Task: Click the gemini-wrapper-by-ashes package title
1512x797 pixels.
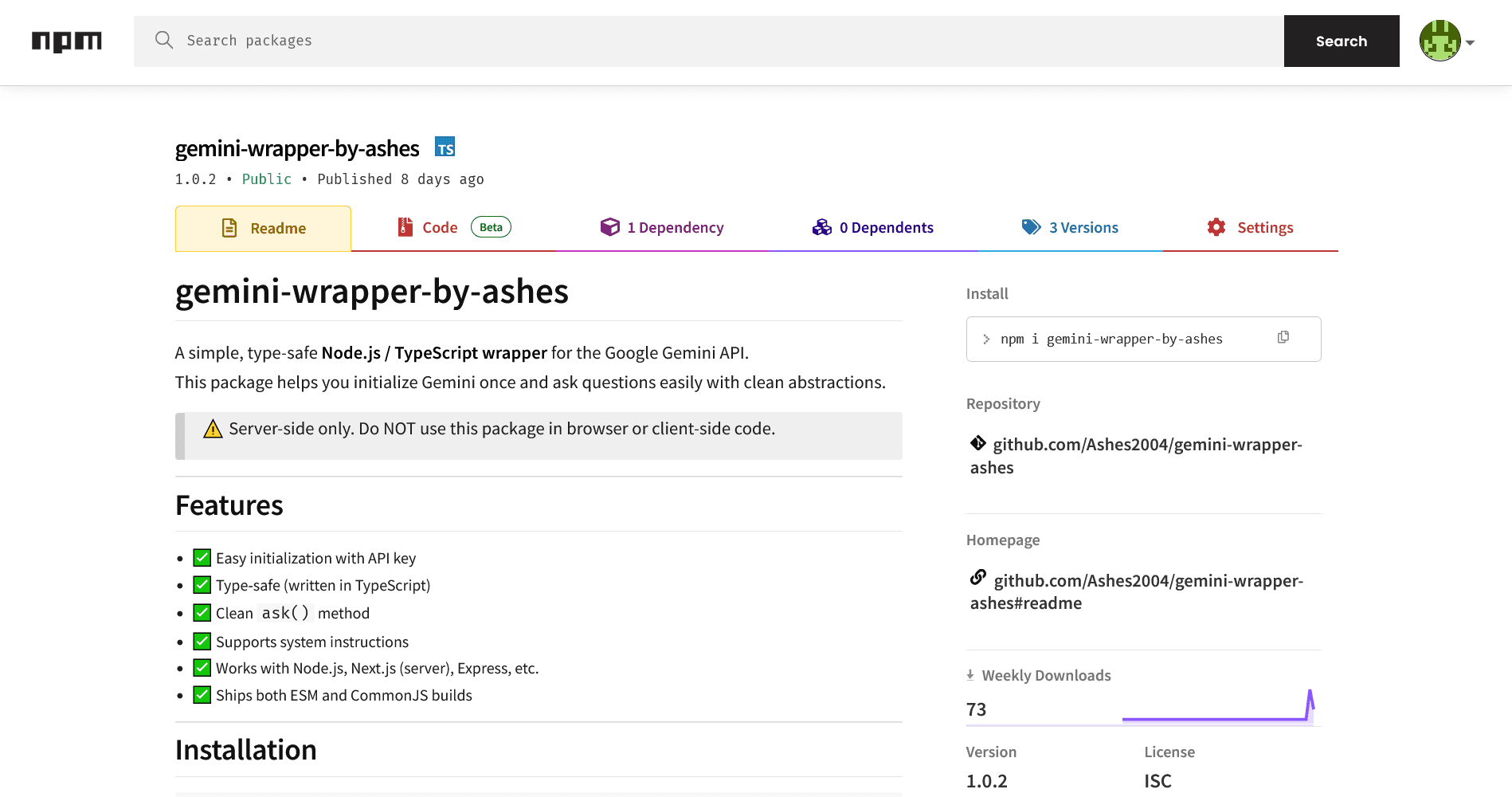Action: tap(297, 149)
